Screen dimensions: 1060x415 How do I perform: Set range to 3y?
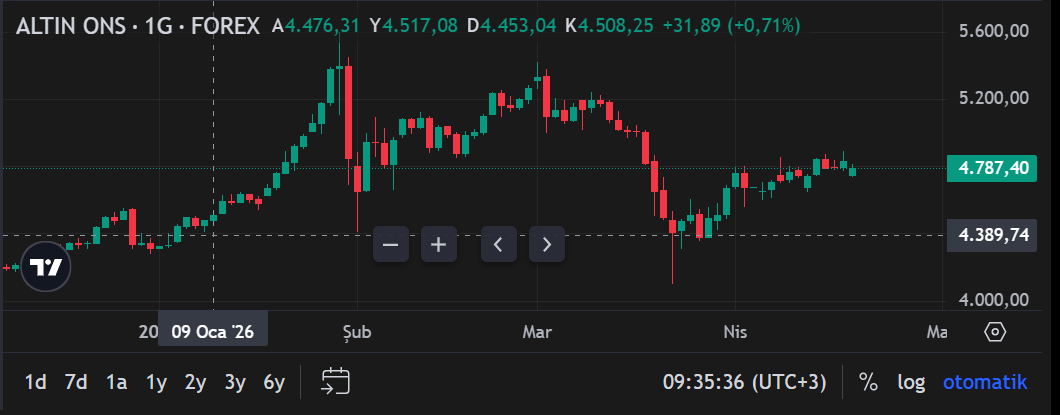point(235,382)
